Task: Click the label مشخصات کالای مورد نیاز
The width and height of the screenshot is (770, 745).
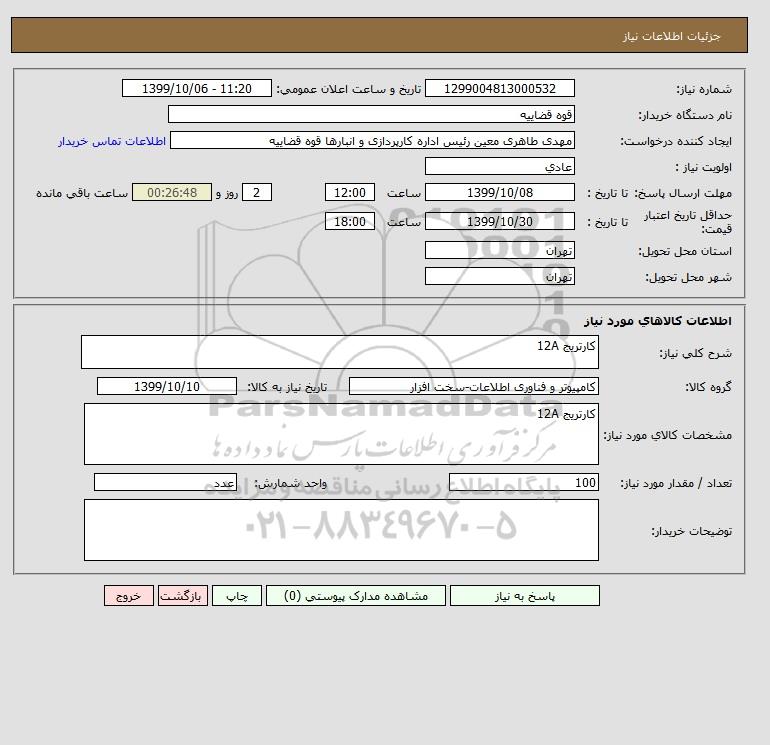Action: 667,435
